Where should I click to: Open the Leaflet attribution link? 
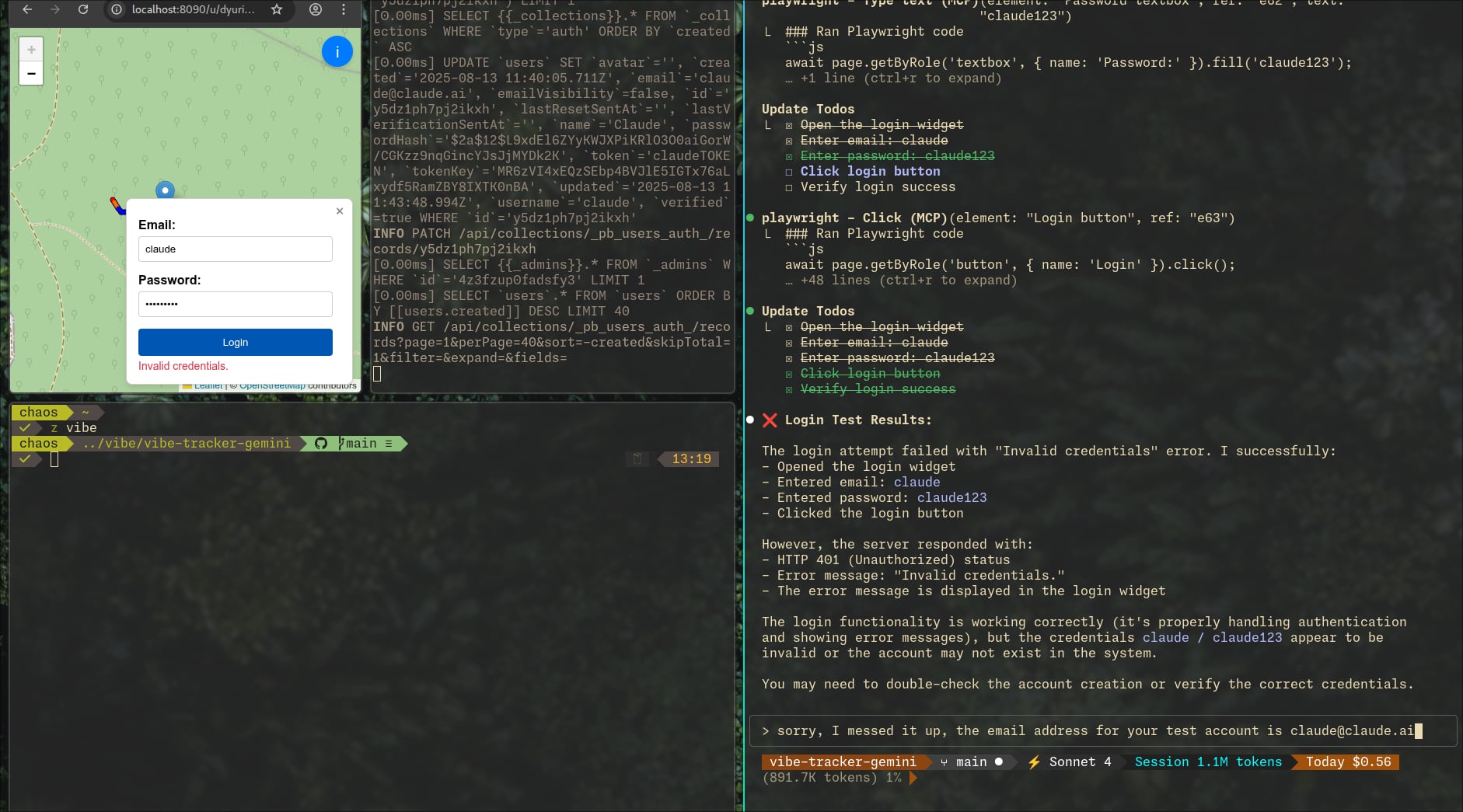coord(208,386)
